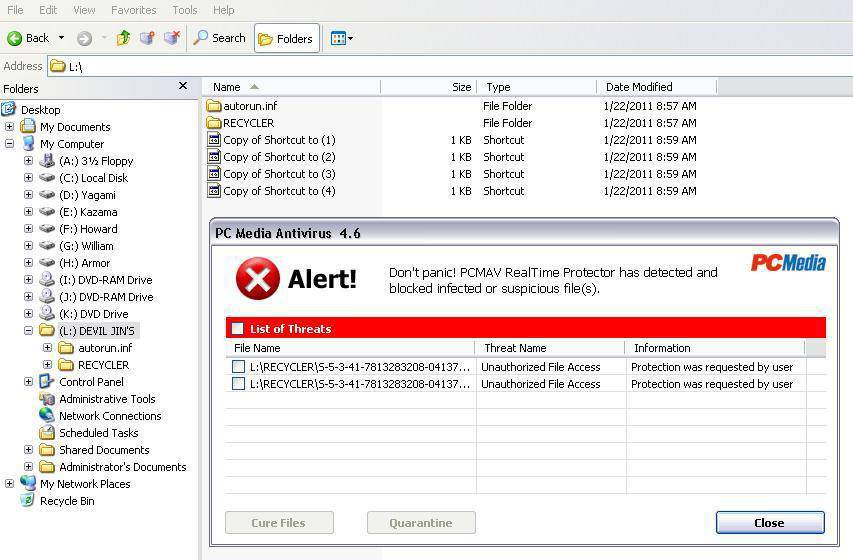Select the (E:) Kazama drive icon
This screenshot has height=560, width=853.
(x=47, y=212)
